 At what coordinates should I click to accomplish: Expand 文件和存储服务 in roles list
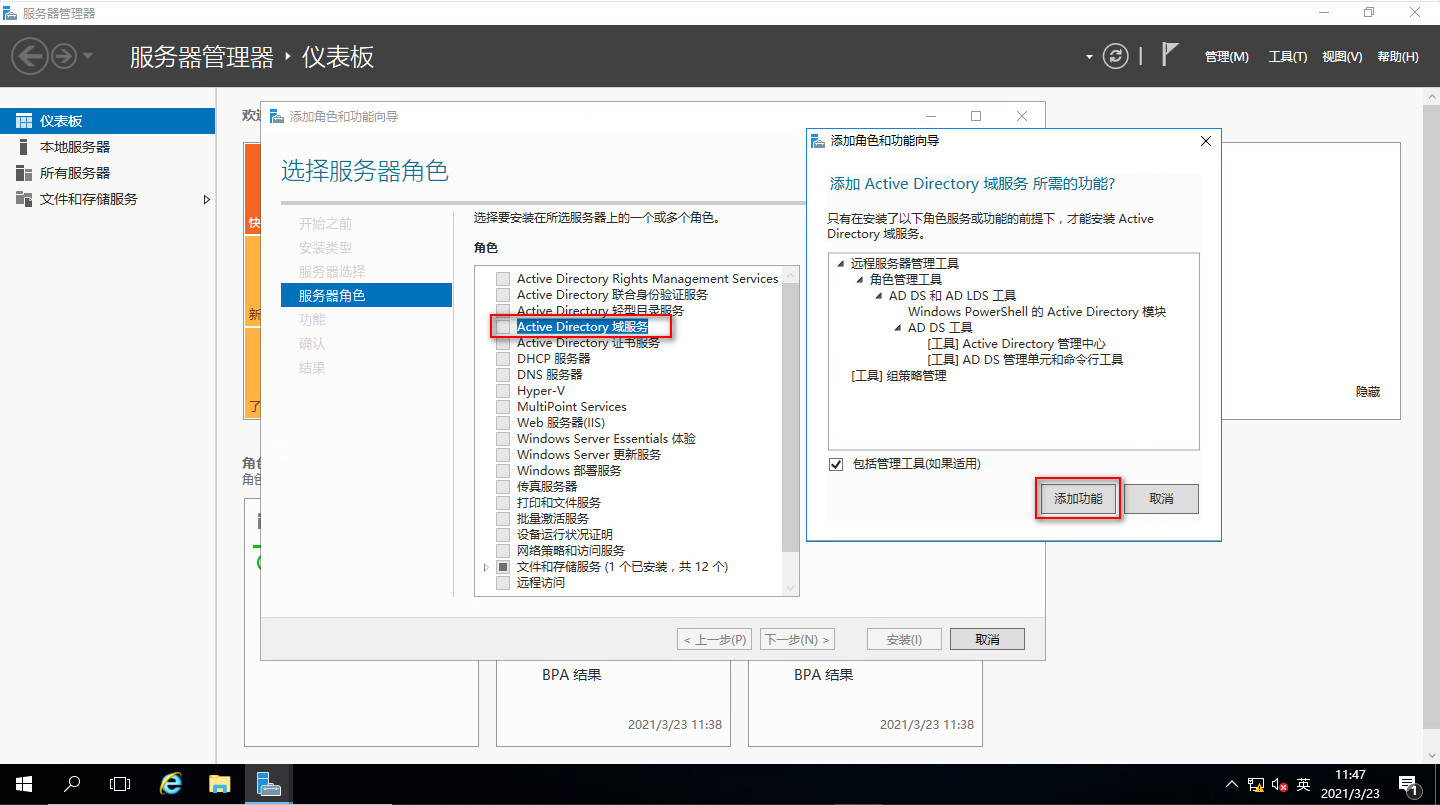487,567
